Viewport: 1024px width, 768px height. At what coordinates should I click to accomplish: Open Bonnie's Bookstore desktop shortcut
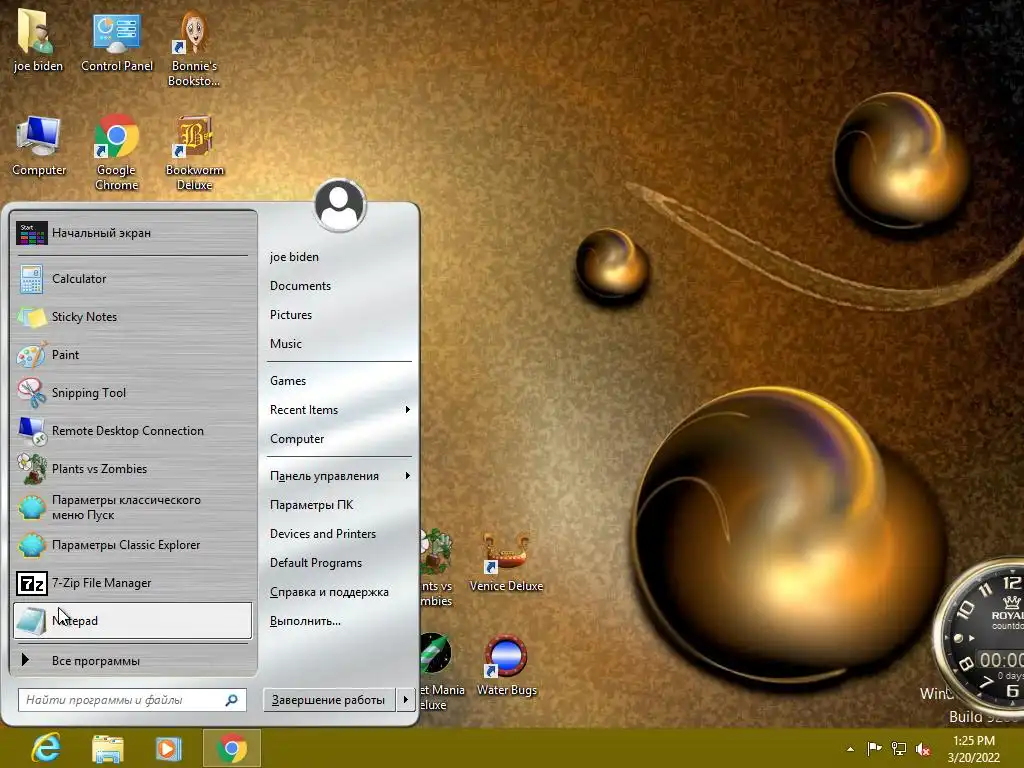click(x=194, y=47)
